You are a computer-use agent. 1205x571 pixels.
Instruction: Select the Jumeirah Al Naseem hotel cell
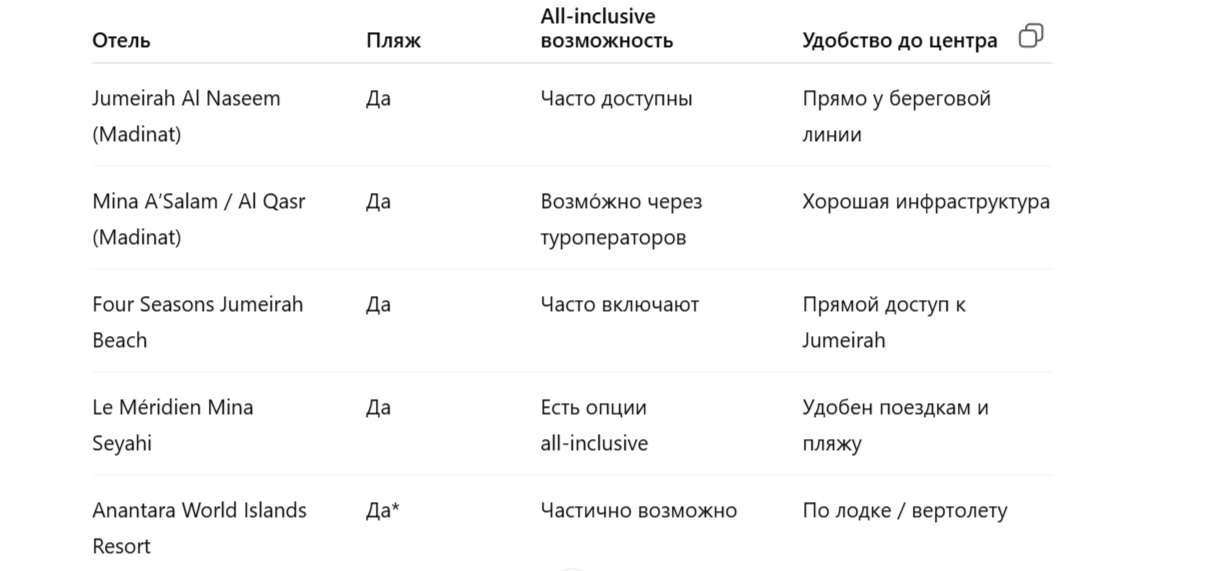coord(186,116)
